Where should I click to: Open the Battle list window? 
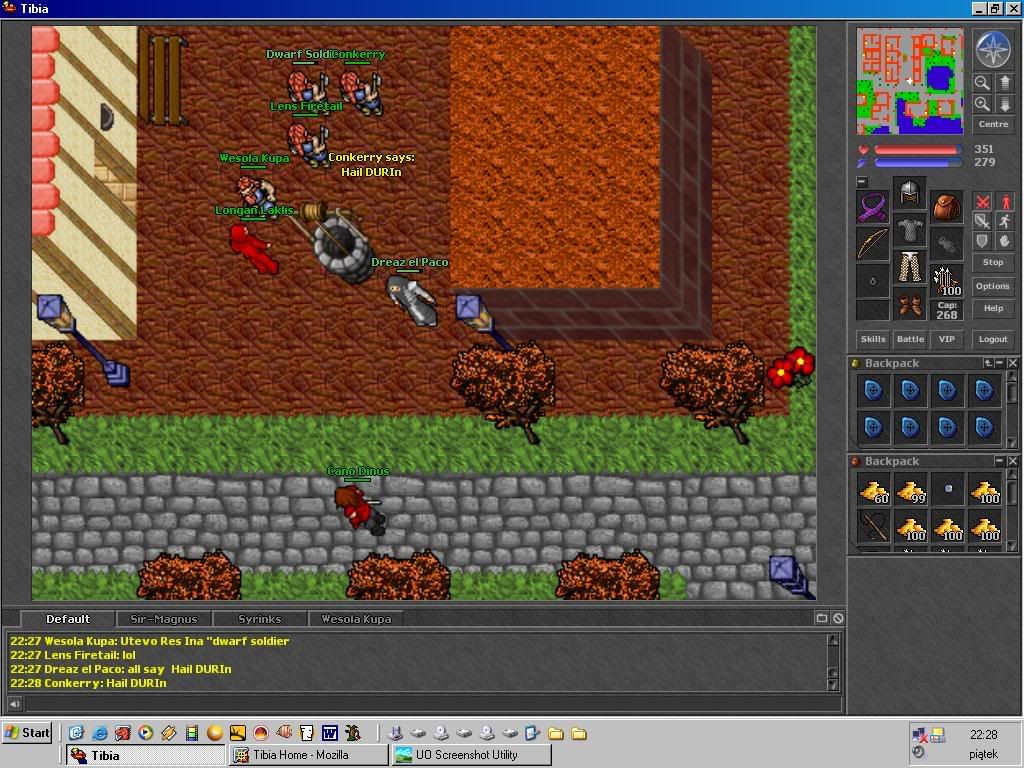click(x=910, y=339)
